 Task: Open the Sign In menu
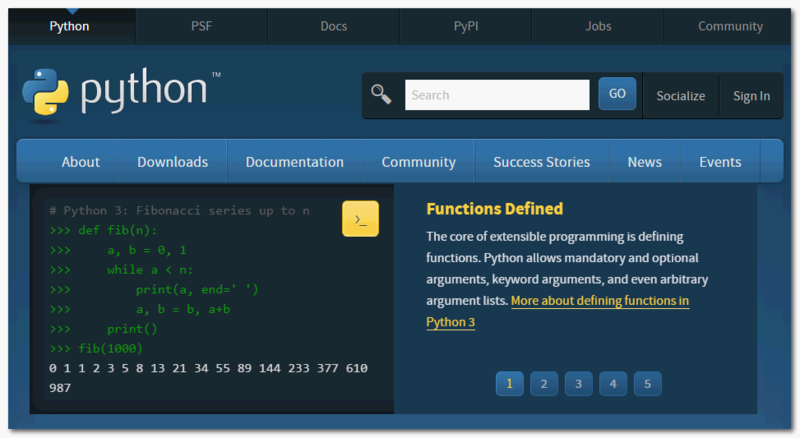(752, 96)
